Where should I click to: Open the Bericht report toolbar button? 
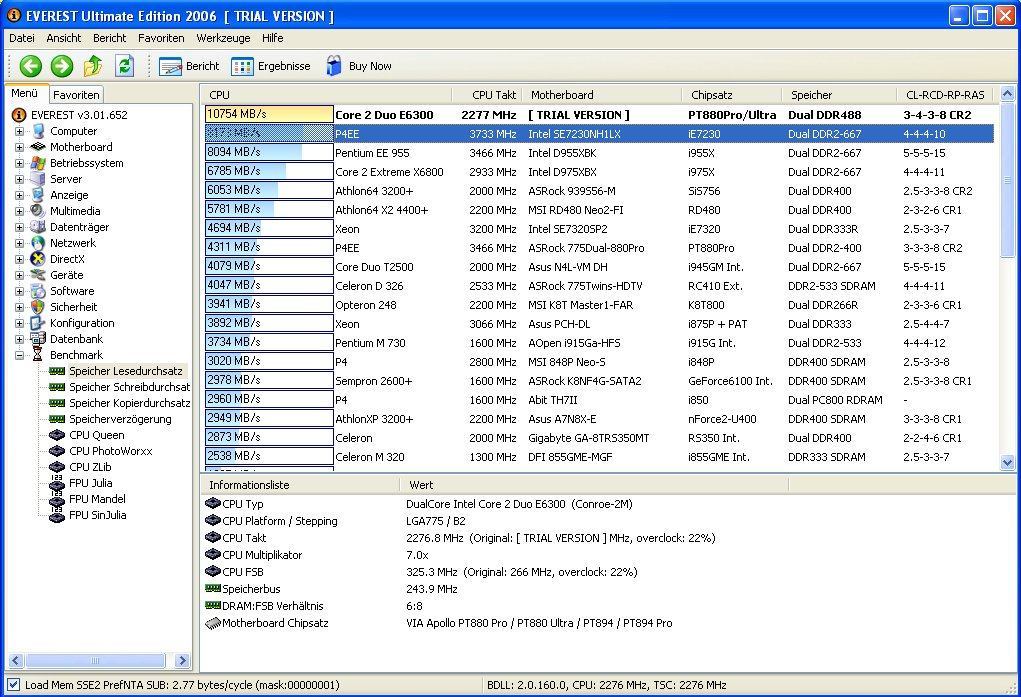coord(189,66)
